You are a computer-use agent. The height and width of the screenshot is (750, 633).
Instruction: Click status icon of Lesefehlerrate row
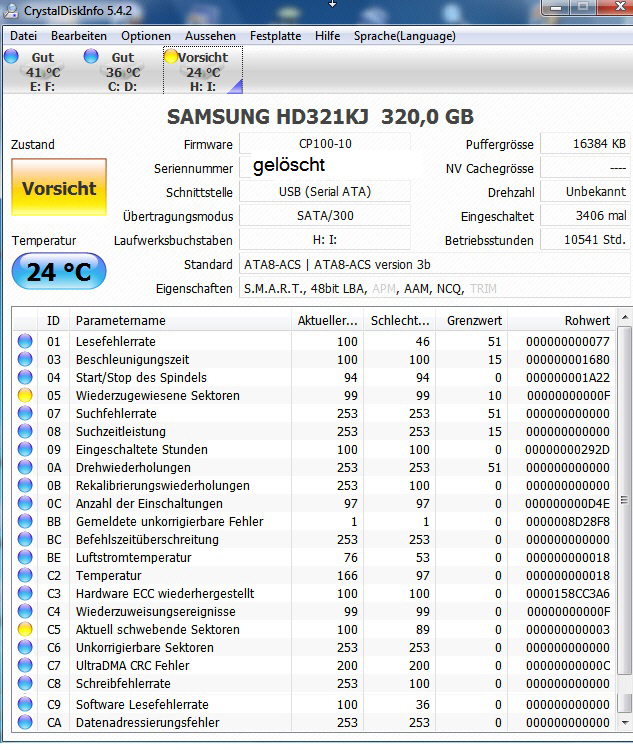pos(25,341)
